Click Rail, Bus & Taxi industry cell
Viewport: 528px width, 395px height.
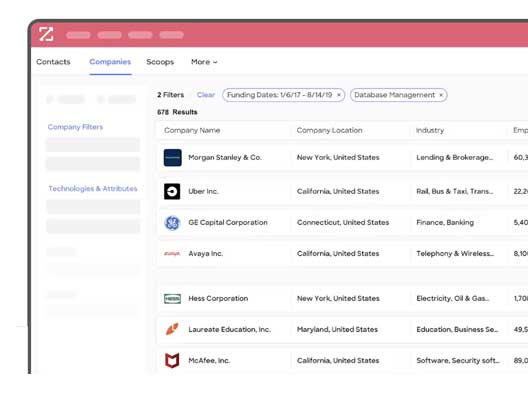[x=455, y=191]
